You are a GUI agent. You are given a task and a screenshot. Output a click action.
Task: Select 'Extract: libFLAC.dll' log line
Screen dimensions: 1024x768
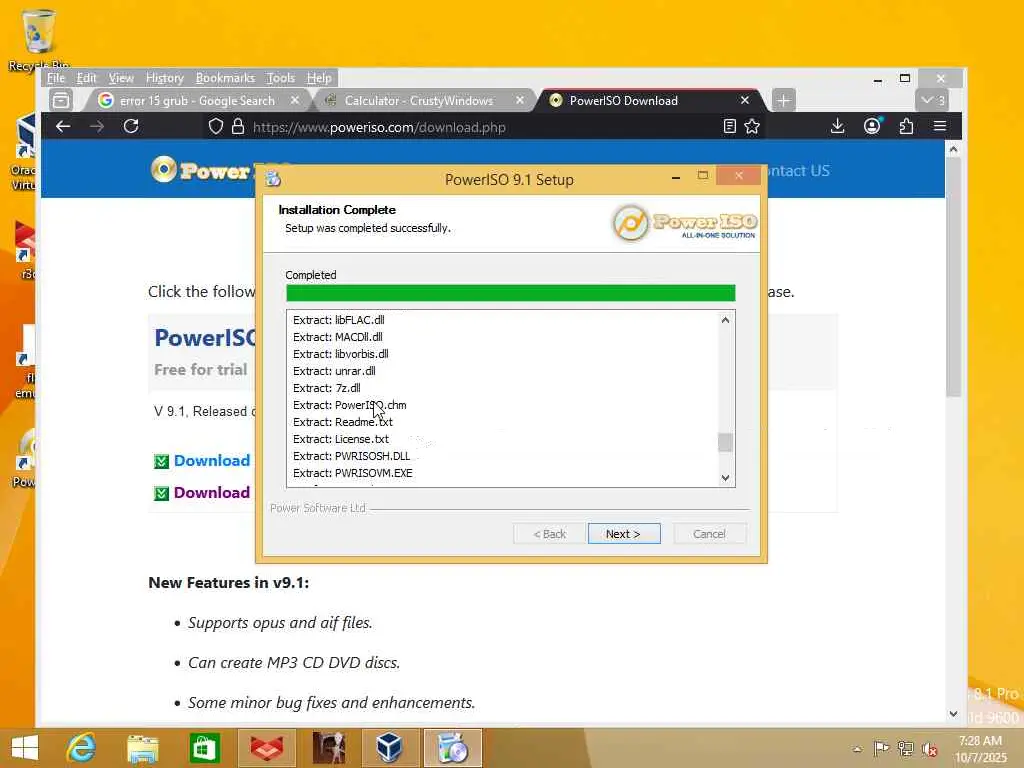click(338, 320)
